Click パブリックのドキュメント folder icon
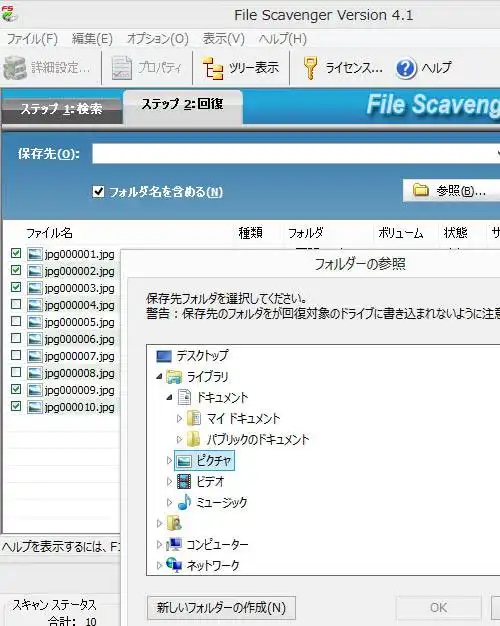Viewport: 500px width, 626px height. (194, 439)
